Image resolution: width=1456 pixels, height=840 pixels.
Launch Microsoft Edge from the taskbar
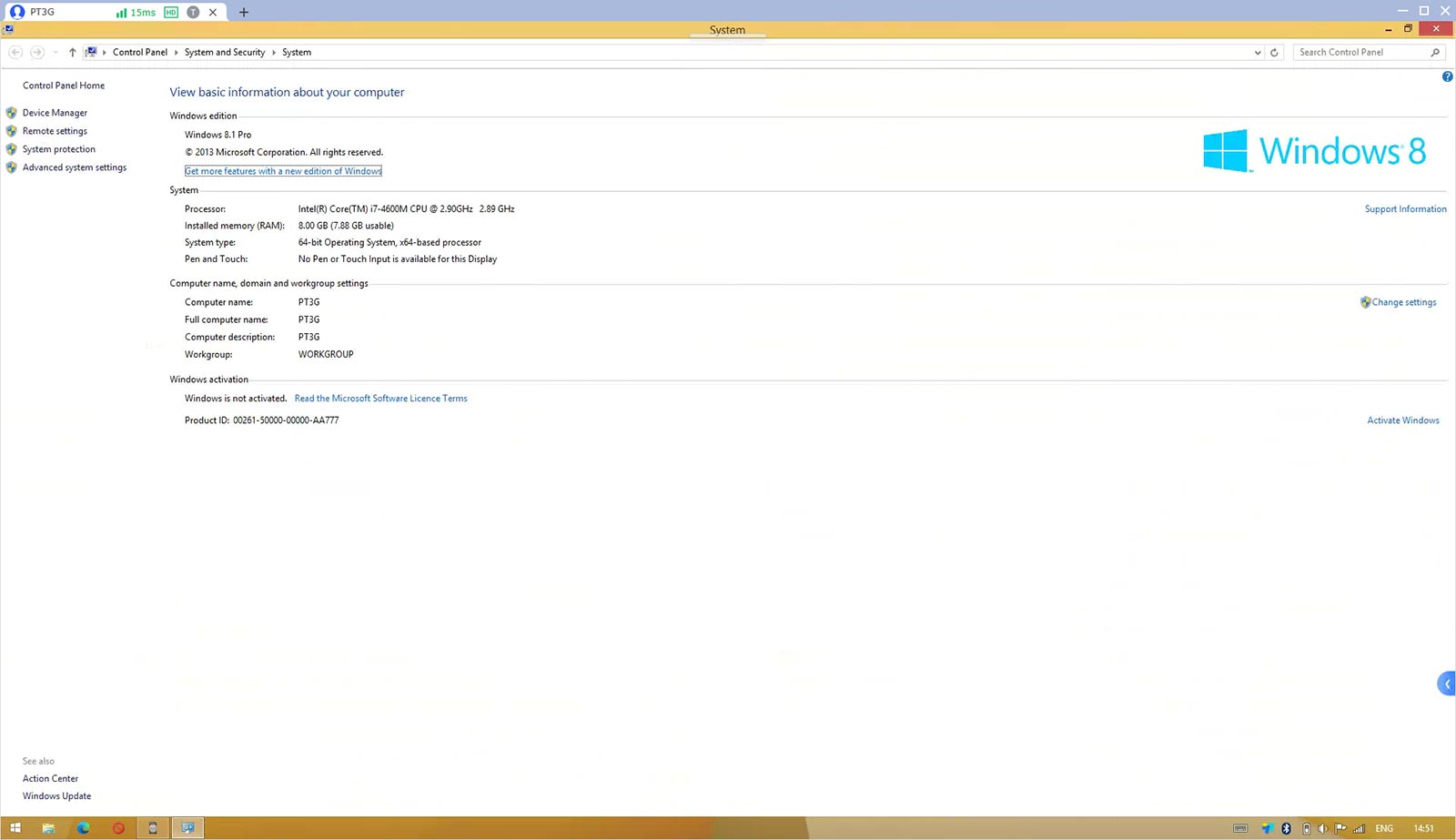[x=83, y=828]
